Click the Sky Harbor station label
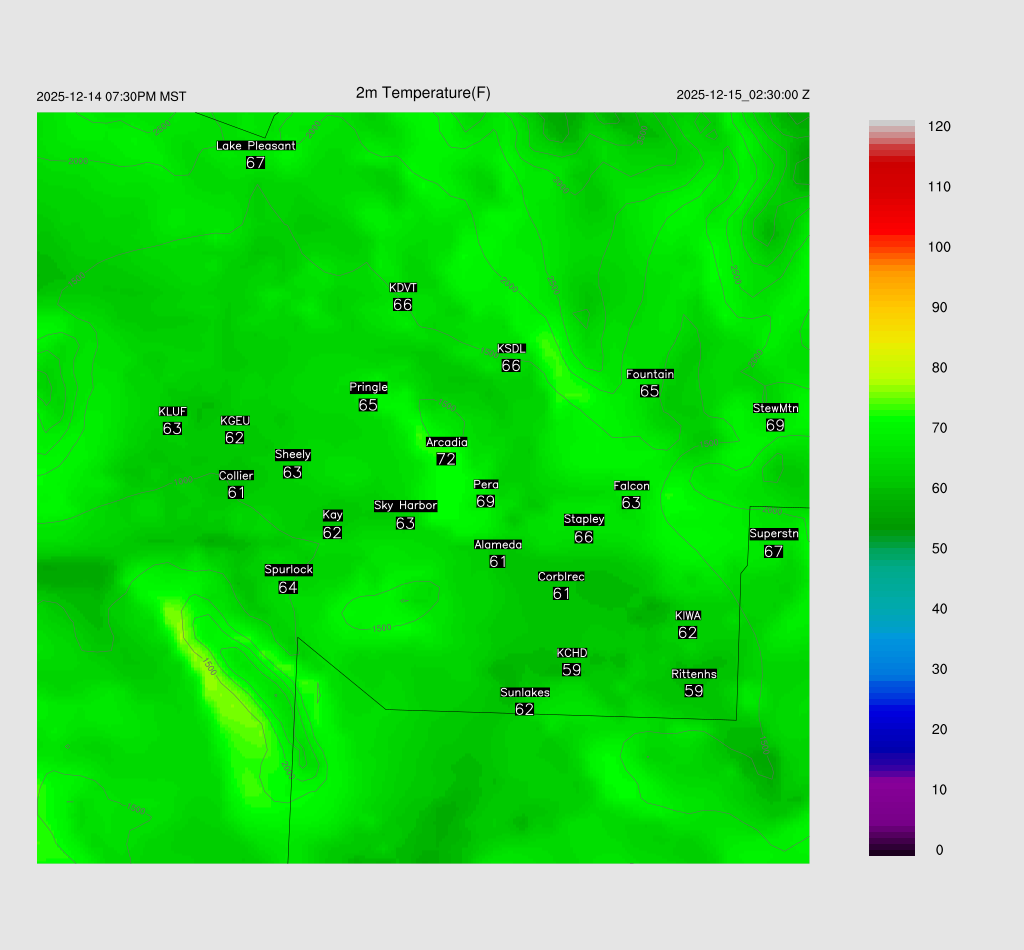The height and width of the screenshot is (950, 1024). coord(405,506)
